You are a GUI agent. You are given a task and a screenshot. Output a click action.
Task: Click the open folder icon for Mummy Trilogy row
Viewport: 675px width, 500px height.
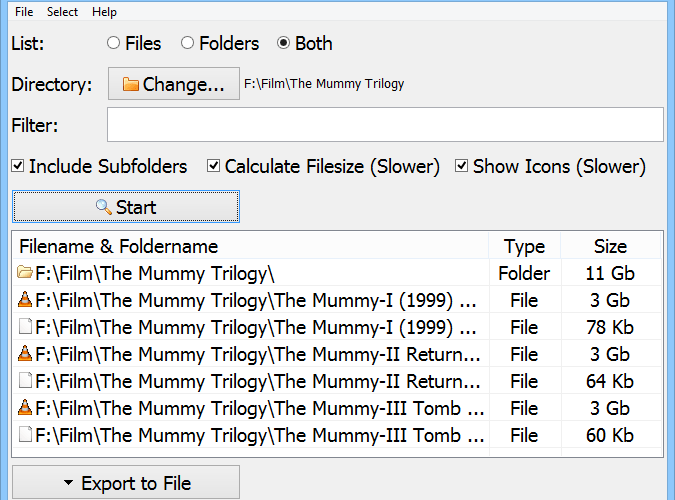click(25, 272)
